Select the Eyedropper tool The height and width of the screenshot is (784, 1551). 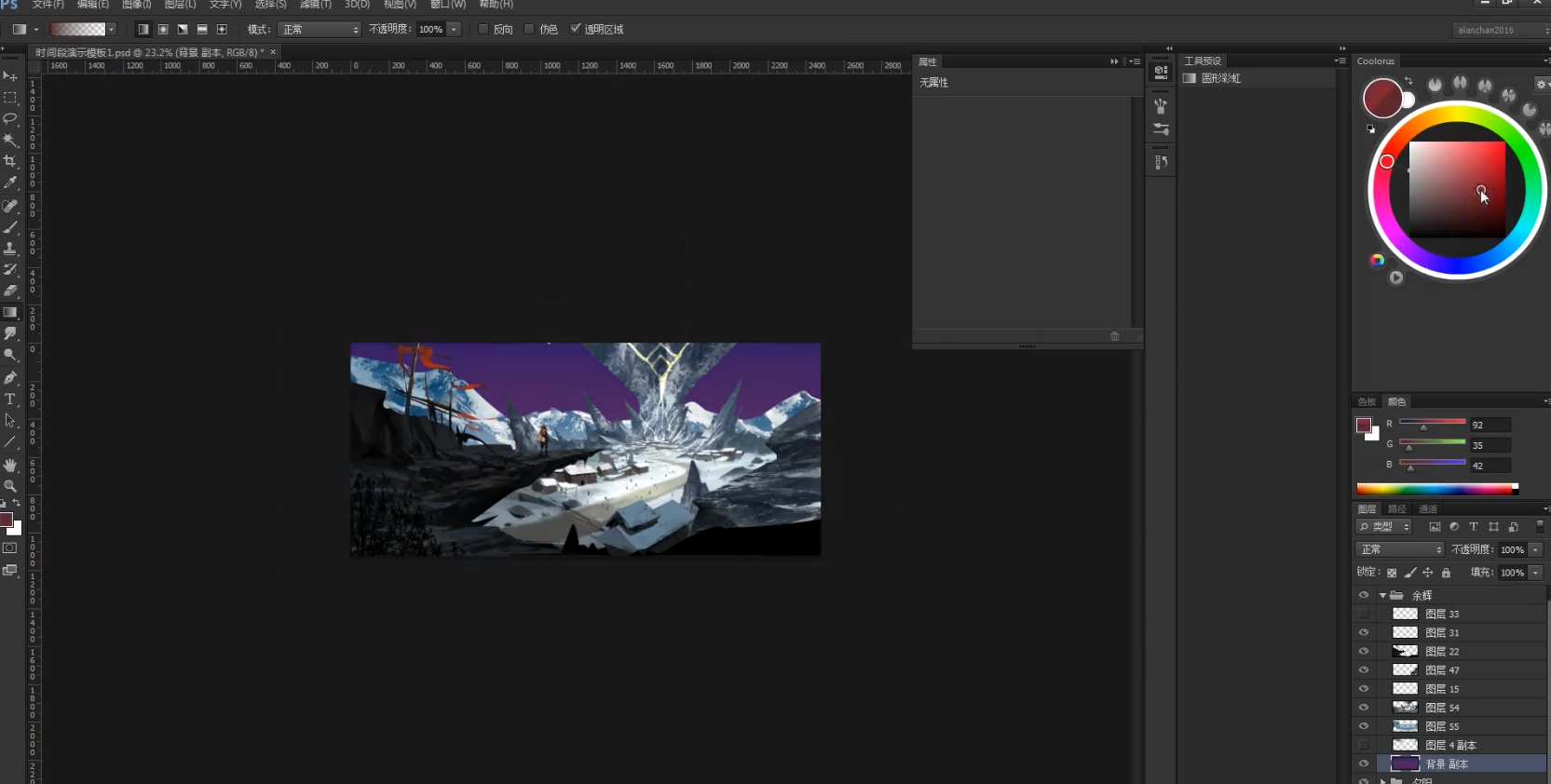(10, 183)
